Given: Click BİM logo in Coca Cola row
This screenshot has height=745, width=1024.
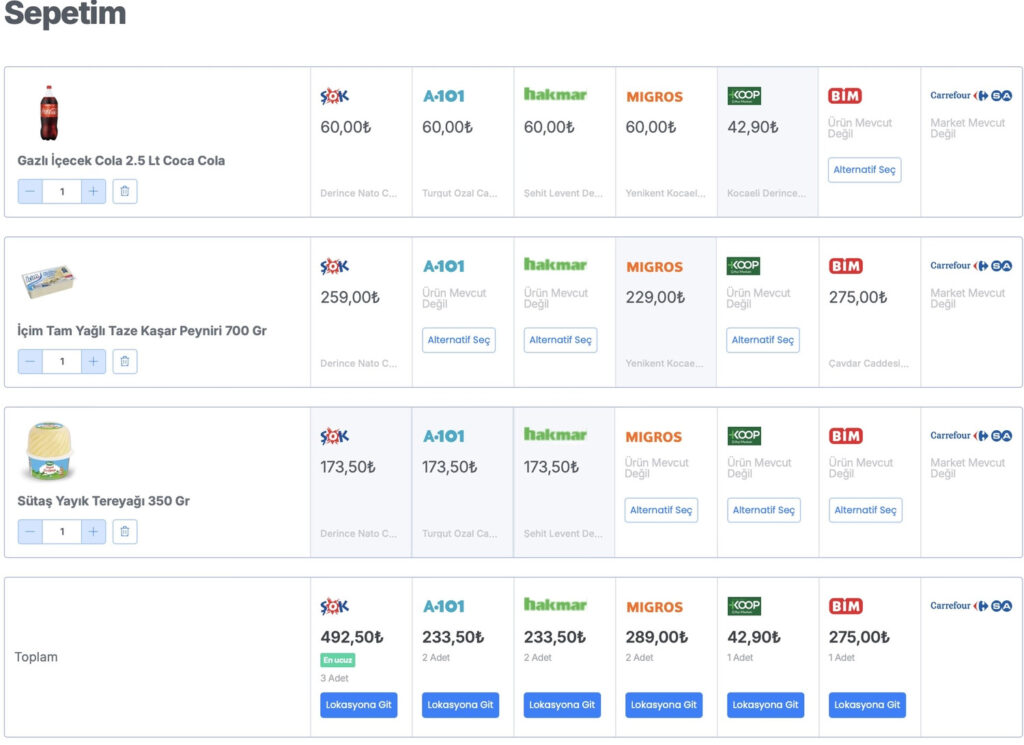Looking at the screenshot, I should [845, 96].
